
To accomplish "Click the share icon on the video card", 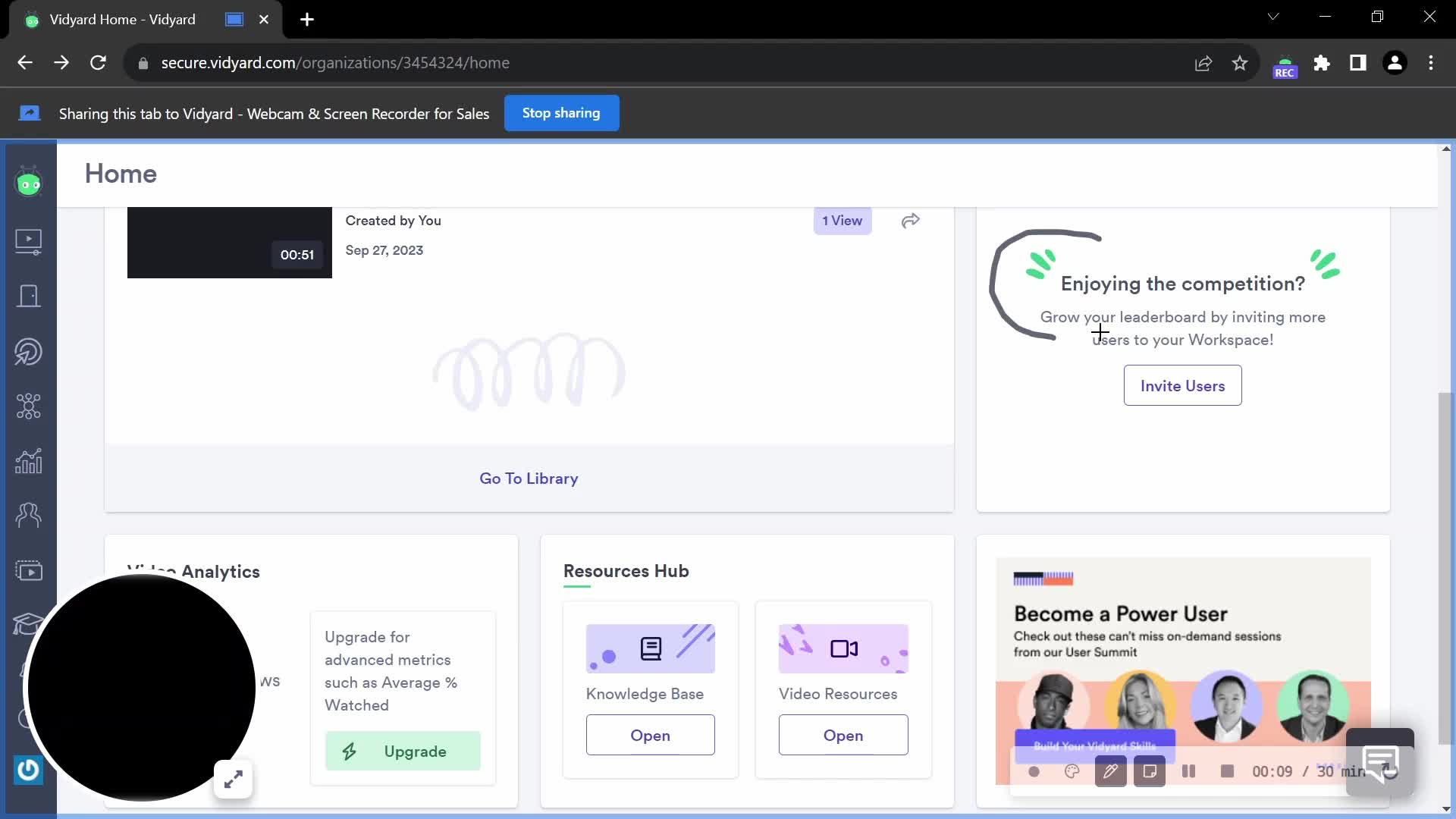I will coord(910,221).
